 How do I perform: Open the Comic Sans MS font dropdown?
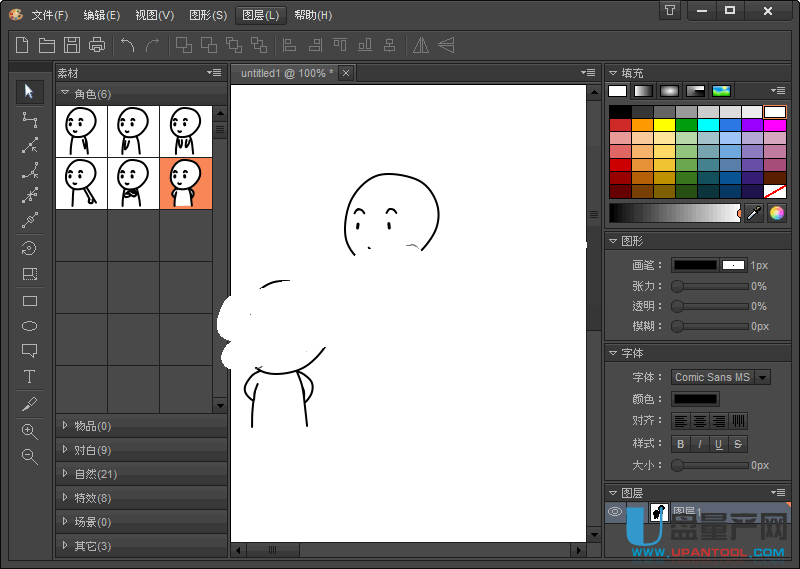tap(763, 377)
